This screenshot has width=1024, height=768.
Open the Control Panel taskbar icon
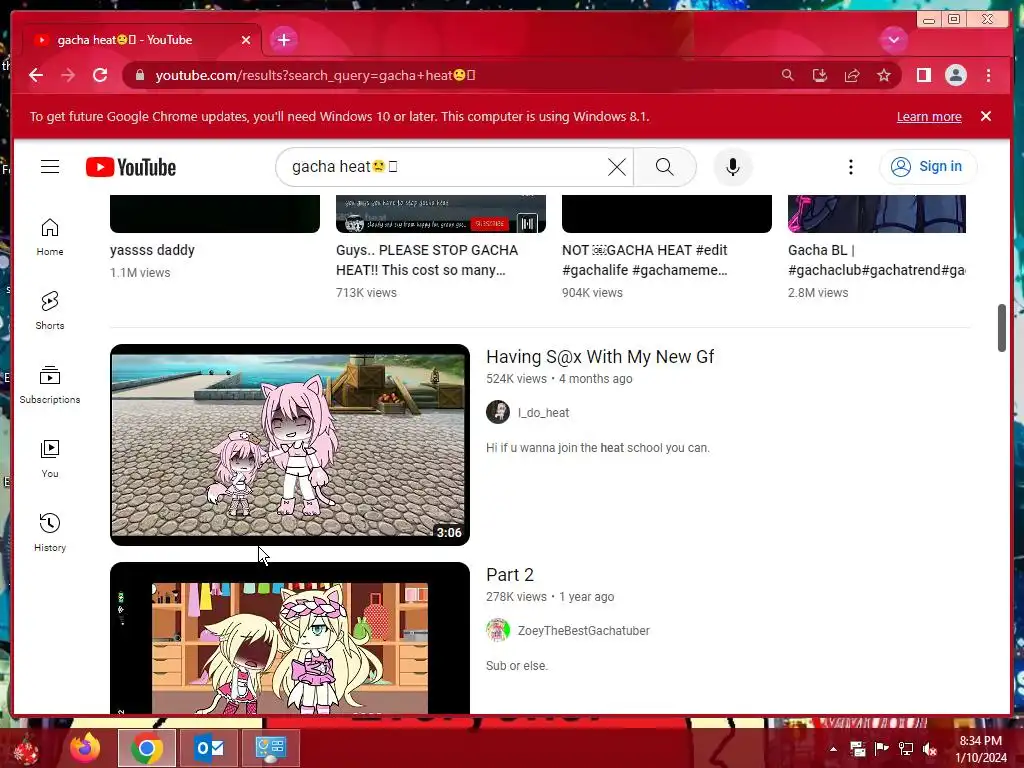coord(271,748)
